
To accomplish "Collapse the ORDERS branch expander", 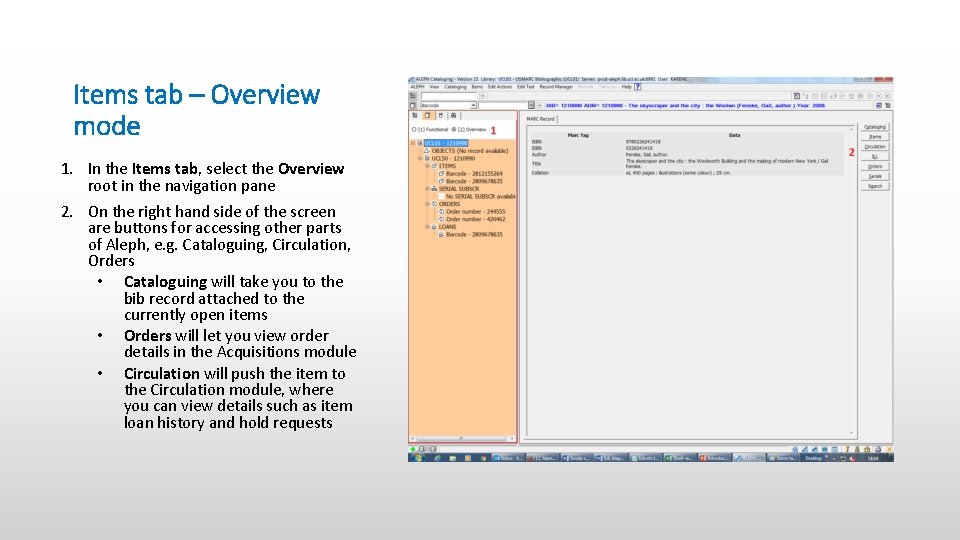I will click(x=427, y=204).
